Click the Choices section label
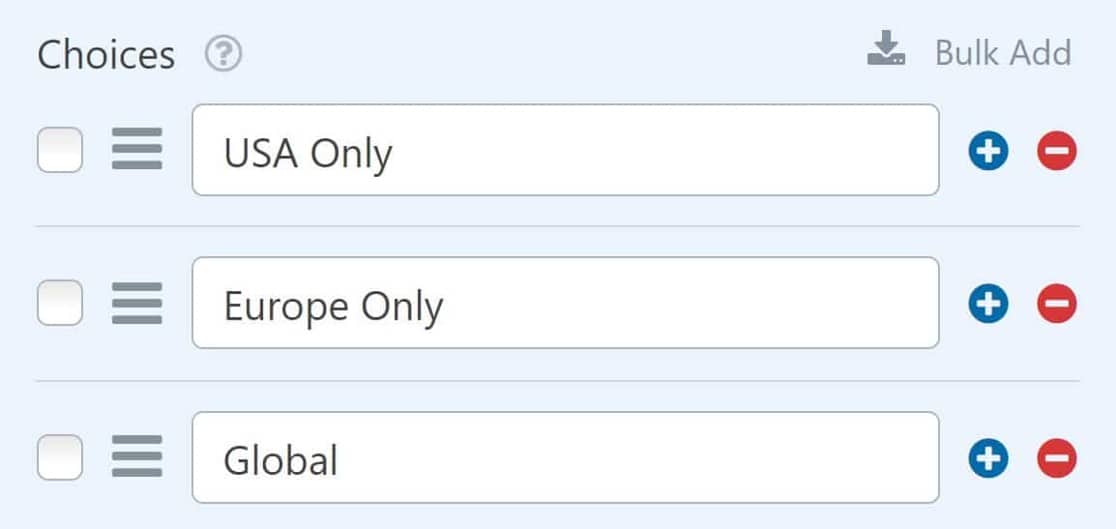1116x529 pixels. [x=106, y=55]
